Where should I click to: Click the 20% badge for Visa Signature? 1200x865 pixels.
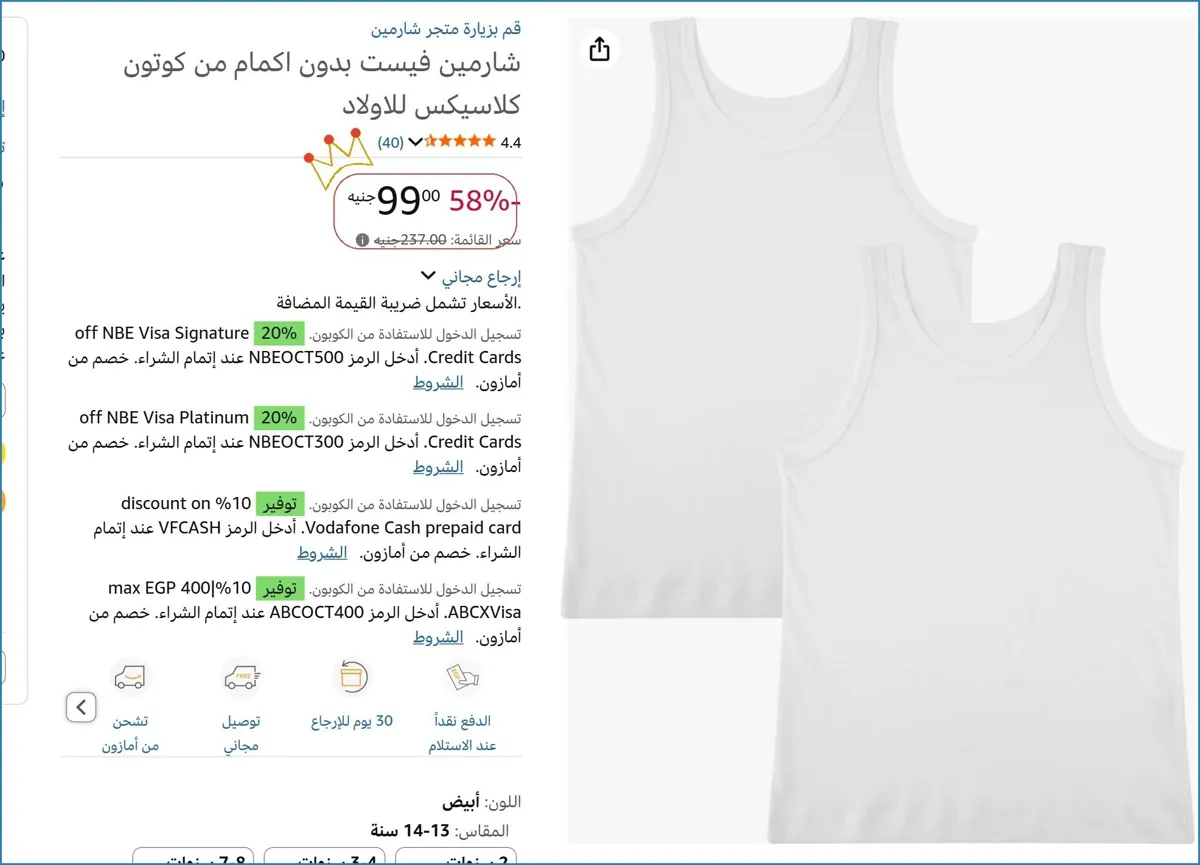[279, 333]
